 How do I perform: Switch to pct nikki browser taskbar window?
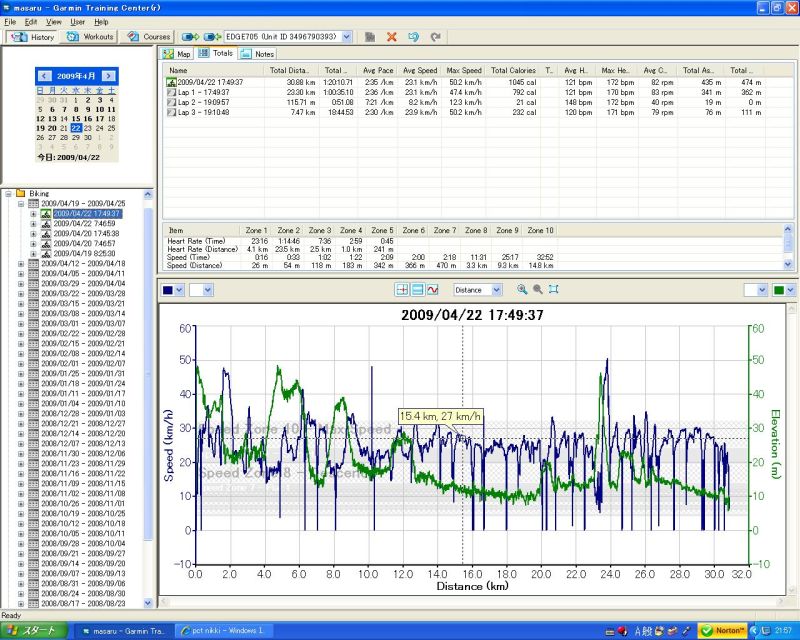(223, 631)
